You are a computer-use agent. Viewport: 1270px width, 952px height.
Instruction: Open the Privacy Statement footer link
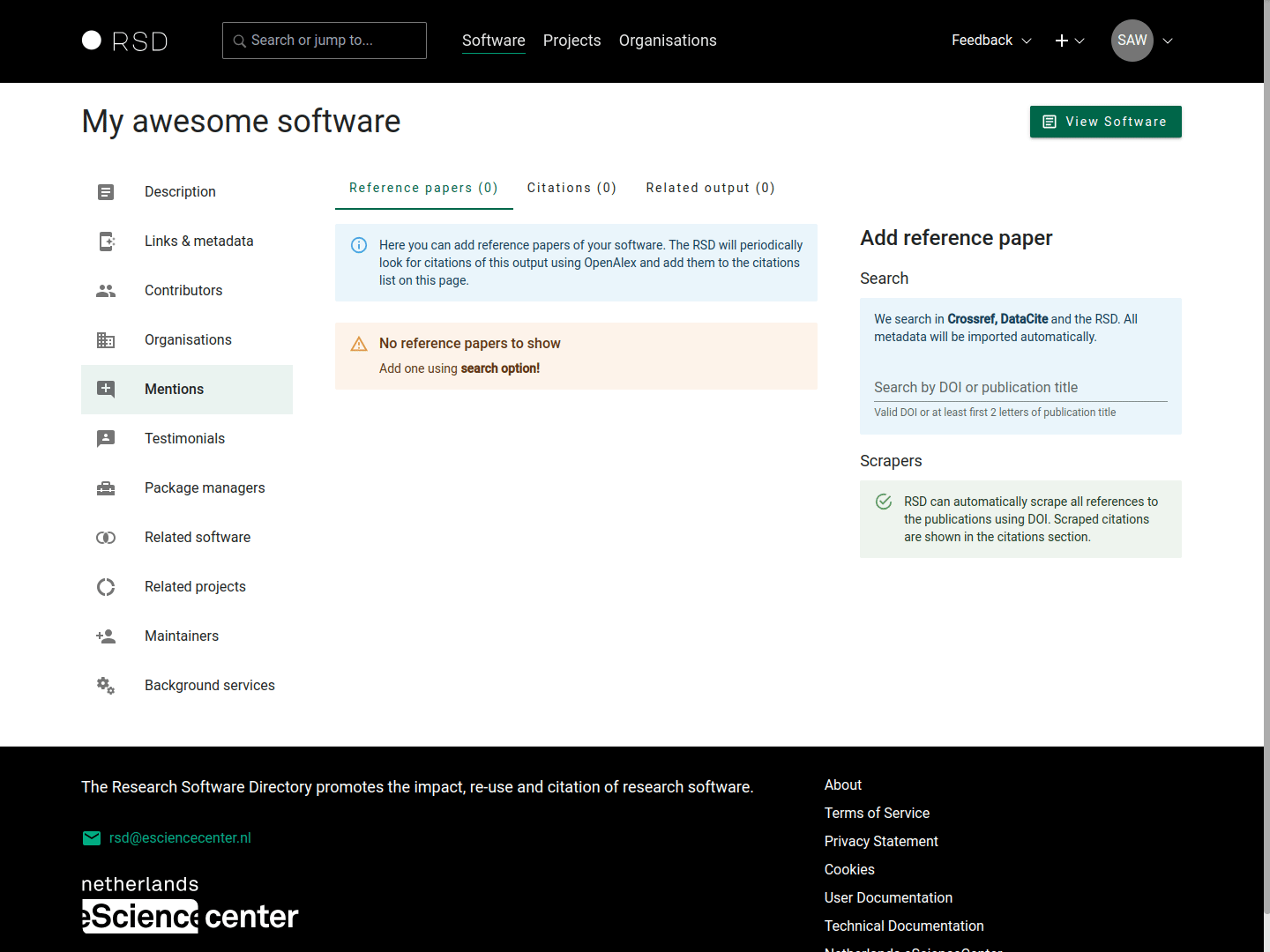pos(880,842)
